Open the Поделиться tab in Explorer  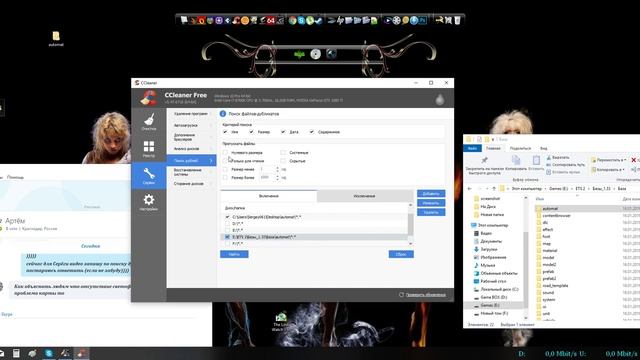[x=520, y=148]
